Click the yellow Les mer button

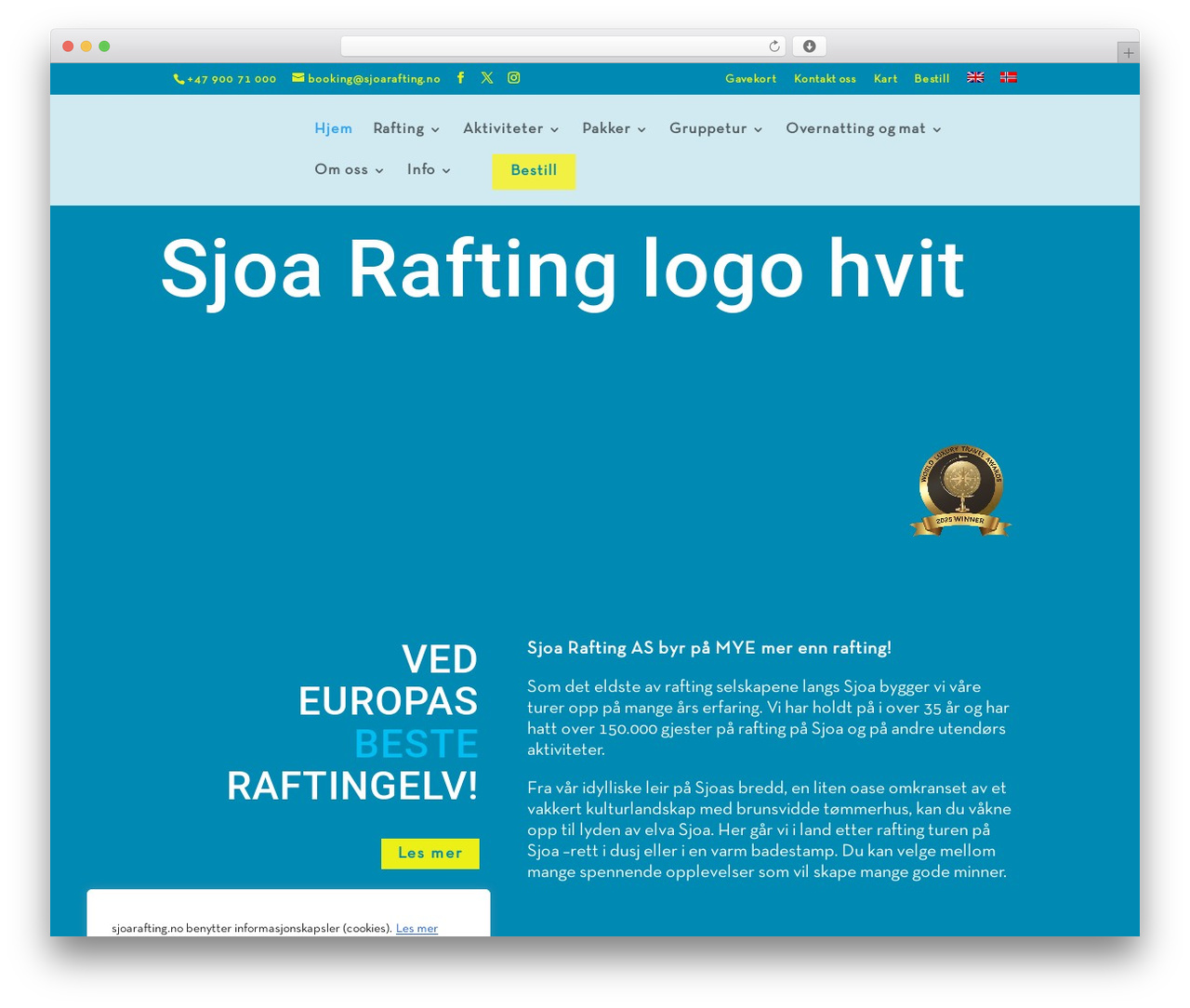coord(430,854)
